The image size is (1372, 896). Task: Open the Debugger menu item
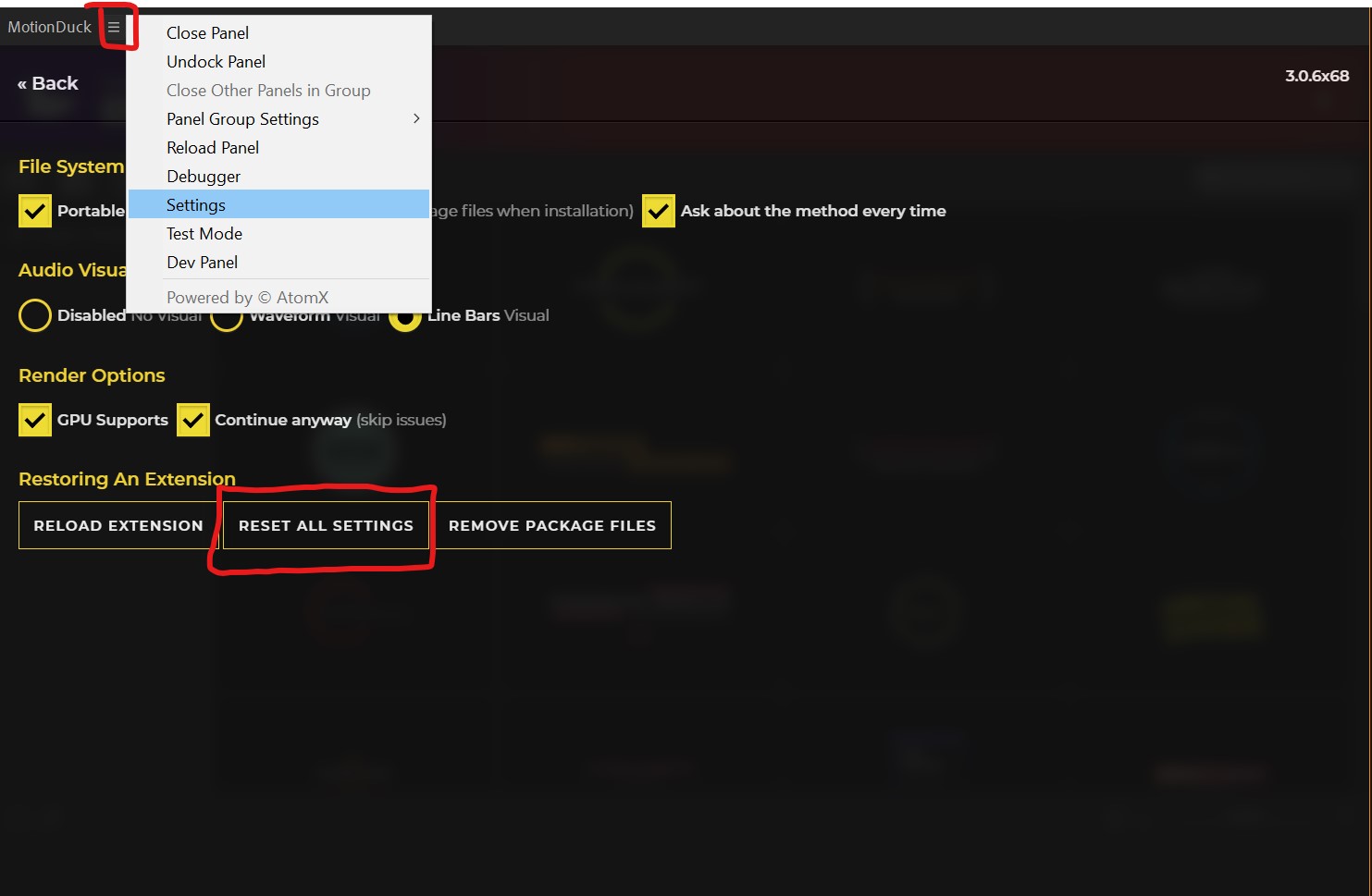(x=204, y=177)
